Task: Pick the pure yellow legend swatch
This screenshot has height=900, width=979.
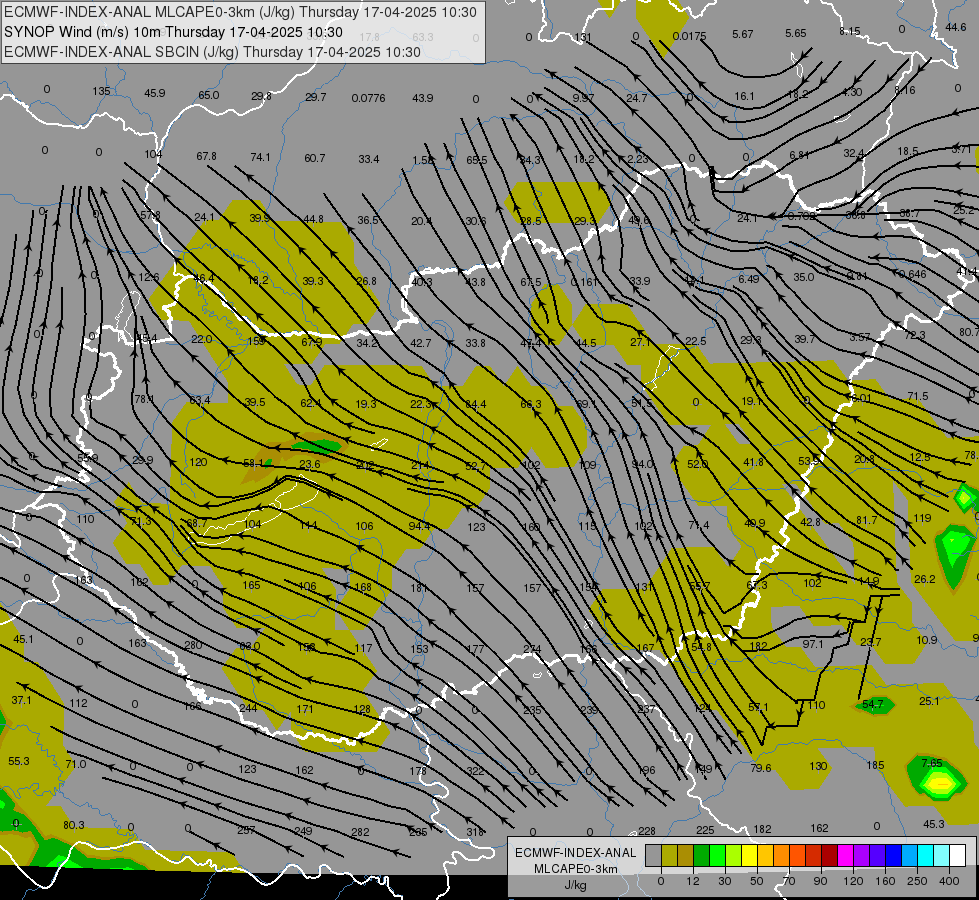Action: (x=750, y=855)
